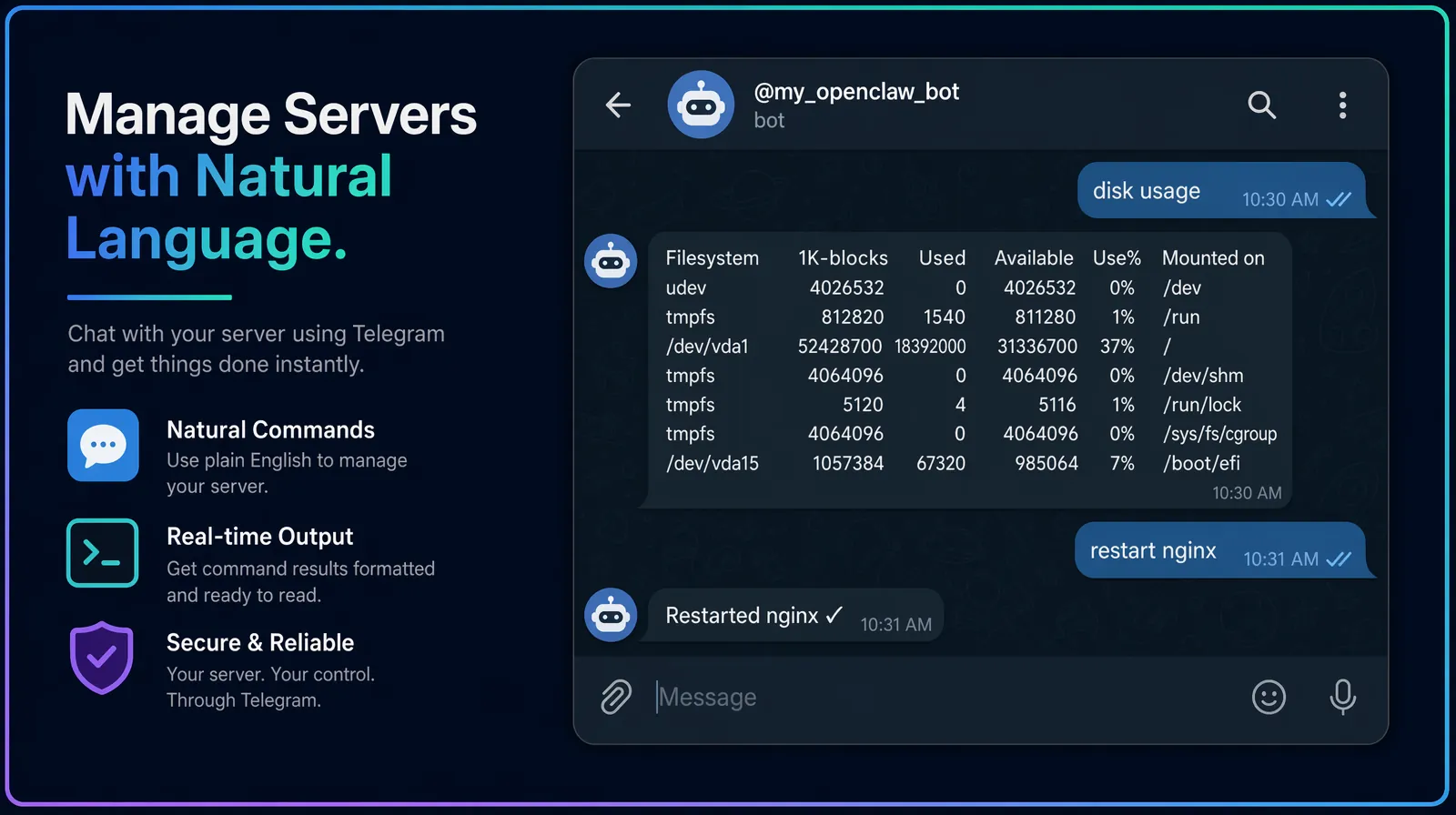Click the Available column header
Screen dimensions: 1456x815
tap(1034, 258)
